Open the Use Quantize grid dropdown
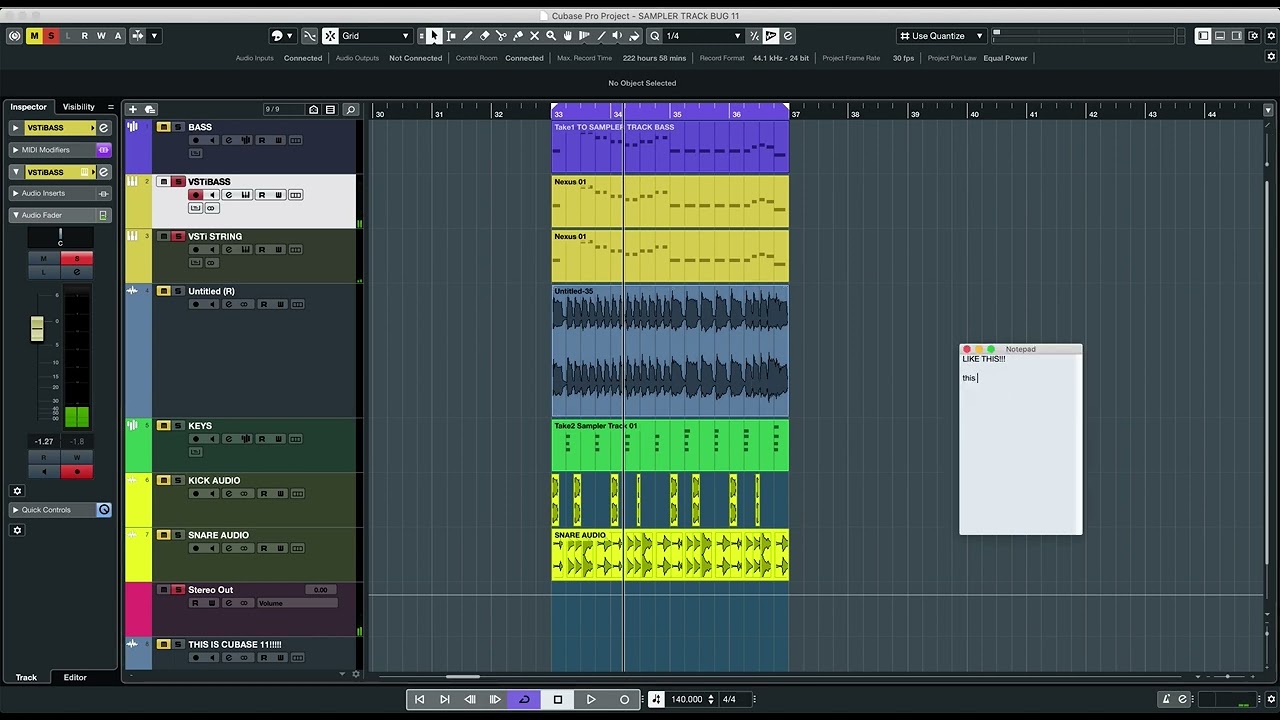Viewport: 1280px width, 720px height. click(941, 36)
